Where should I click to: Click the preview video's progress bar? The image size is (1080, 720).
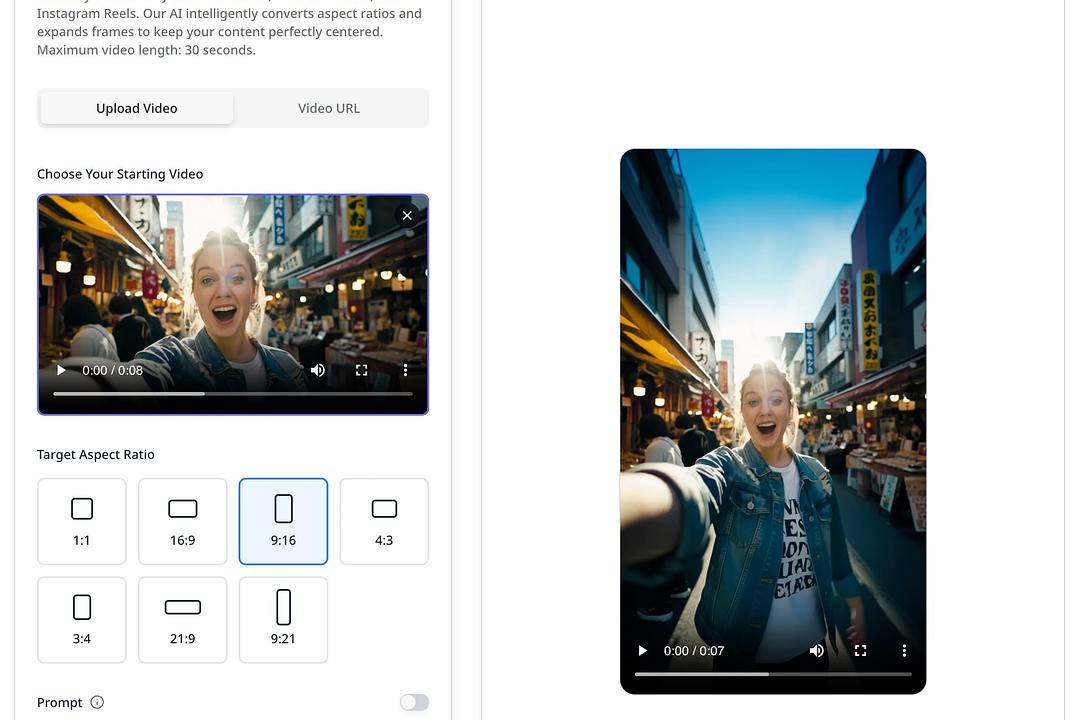click(x=772, y=674)
